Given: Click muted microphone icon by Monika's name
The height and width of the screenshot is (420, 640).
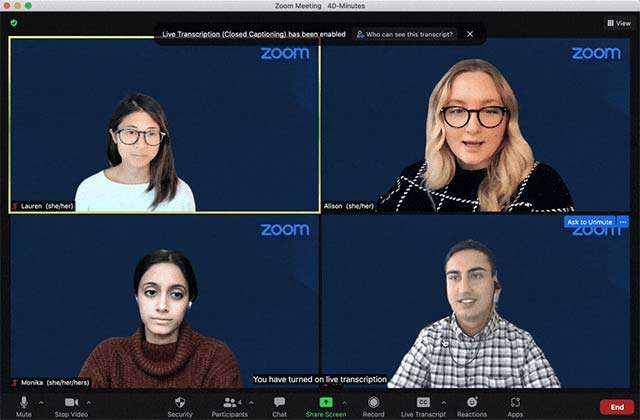Looking at the screenshot, I should click(15, 382).
